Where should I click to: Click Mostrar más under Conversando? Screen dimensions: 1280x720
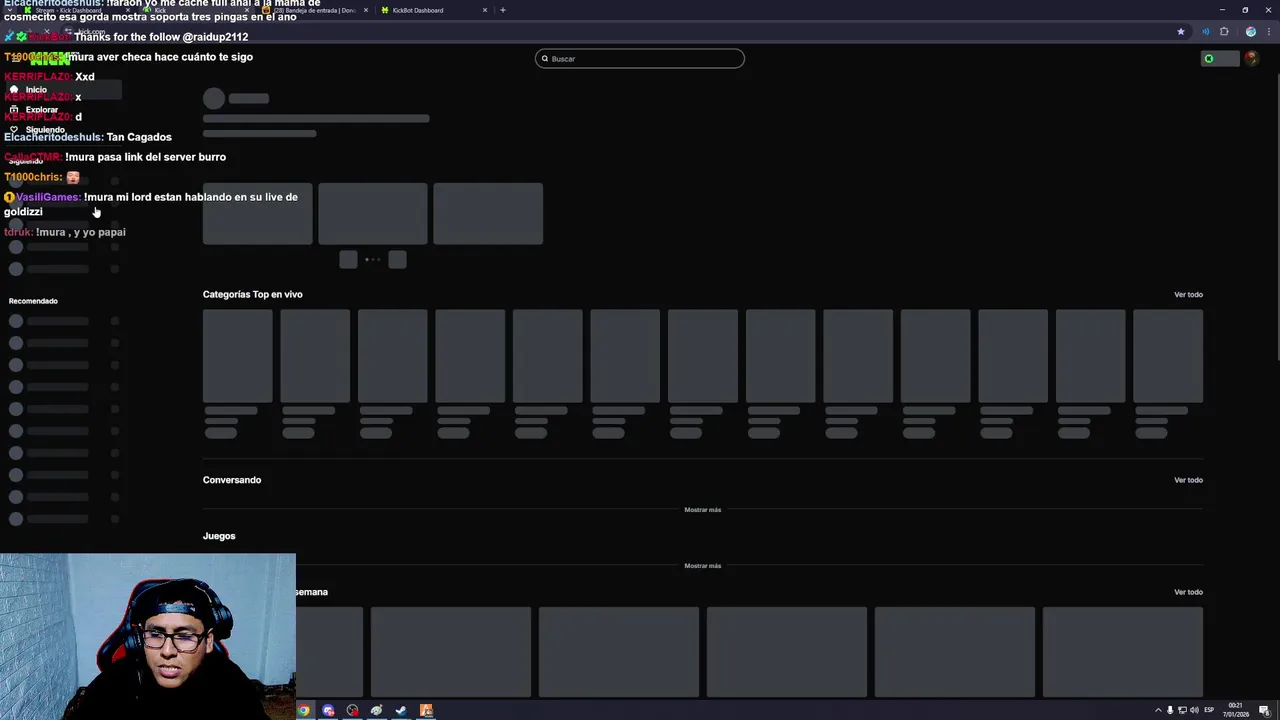[x=702, y=510]
